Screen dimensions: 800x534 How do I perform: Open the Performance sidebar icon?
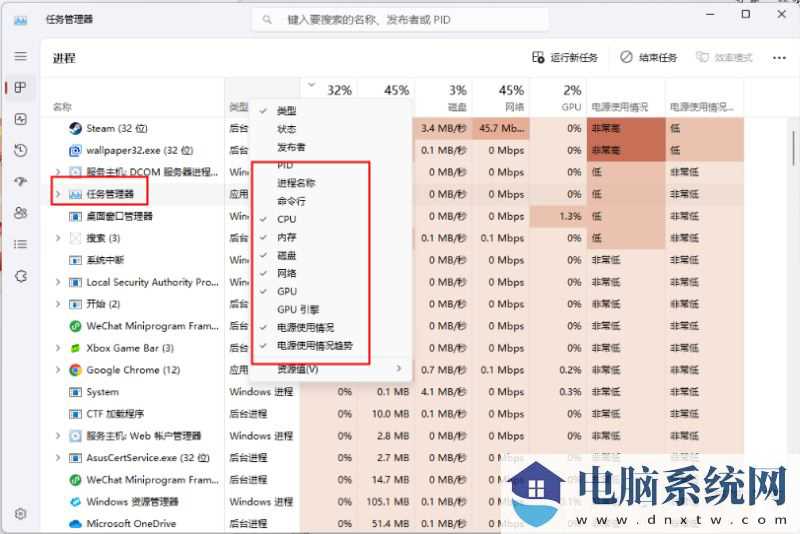(x=20, y=119)
